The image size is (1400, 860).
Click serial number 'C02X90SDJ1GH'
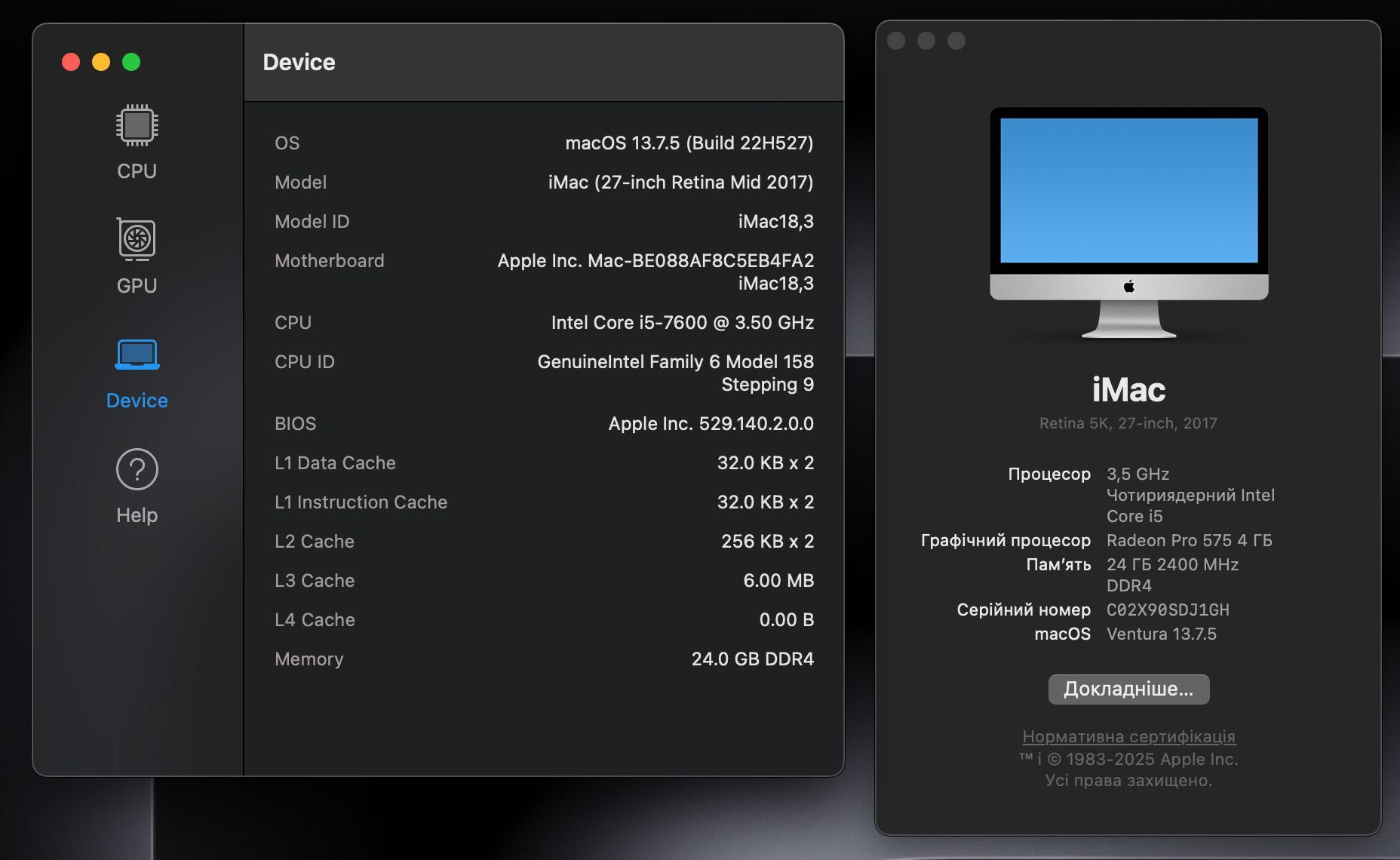tap(1168, 610)
